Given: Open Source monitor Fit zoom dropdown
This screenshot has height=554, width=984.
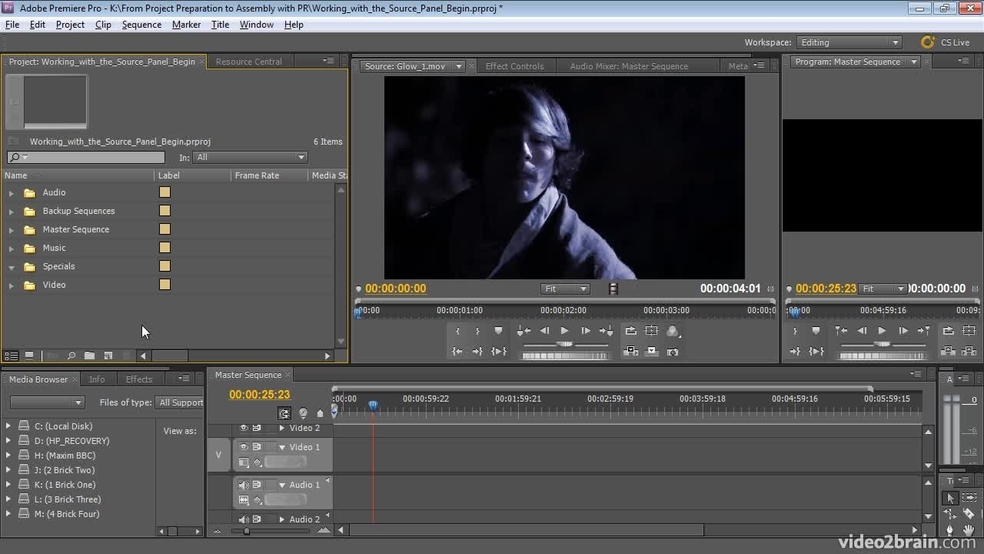Looking at the screenshot, I should pyautogui.click(x=565, y=289).
